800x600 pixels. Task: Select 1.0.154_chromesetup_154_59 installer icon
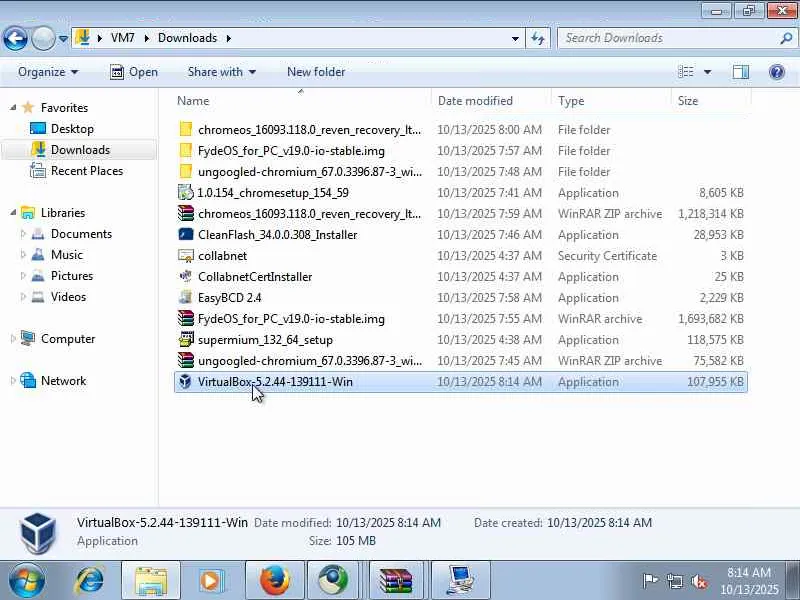pyautogui.click(x=186, y=192)
